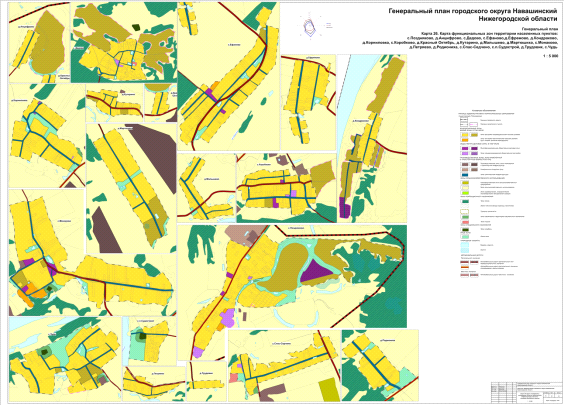Select the mint green legend swatch
The image size is (564, 405).
click(464, 237)
